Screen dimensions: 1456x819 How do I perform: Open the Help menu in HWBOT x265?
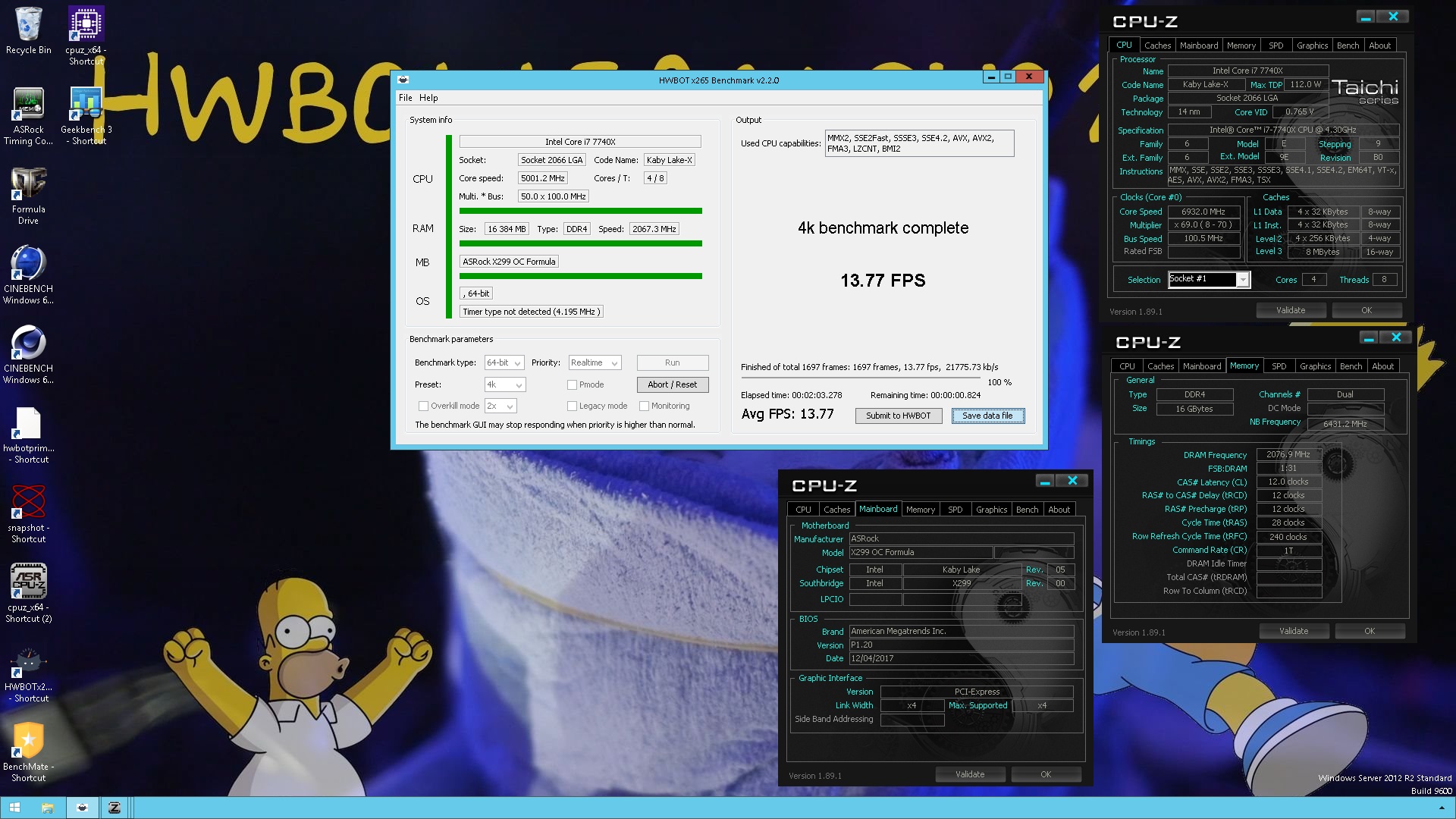[428, 98]
